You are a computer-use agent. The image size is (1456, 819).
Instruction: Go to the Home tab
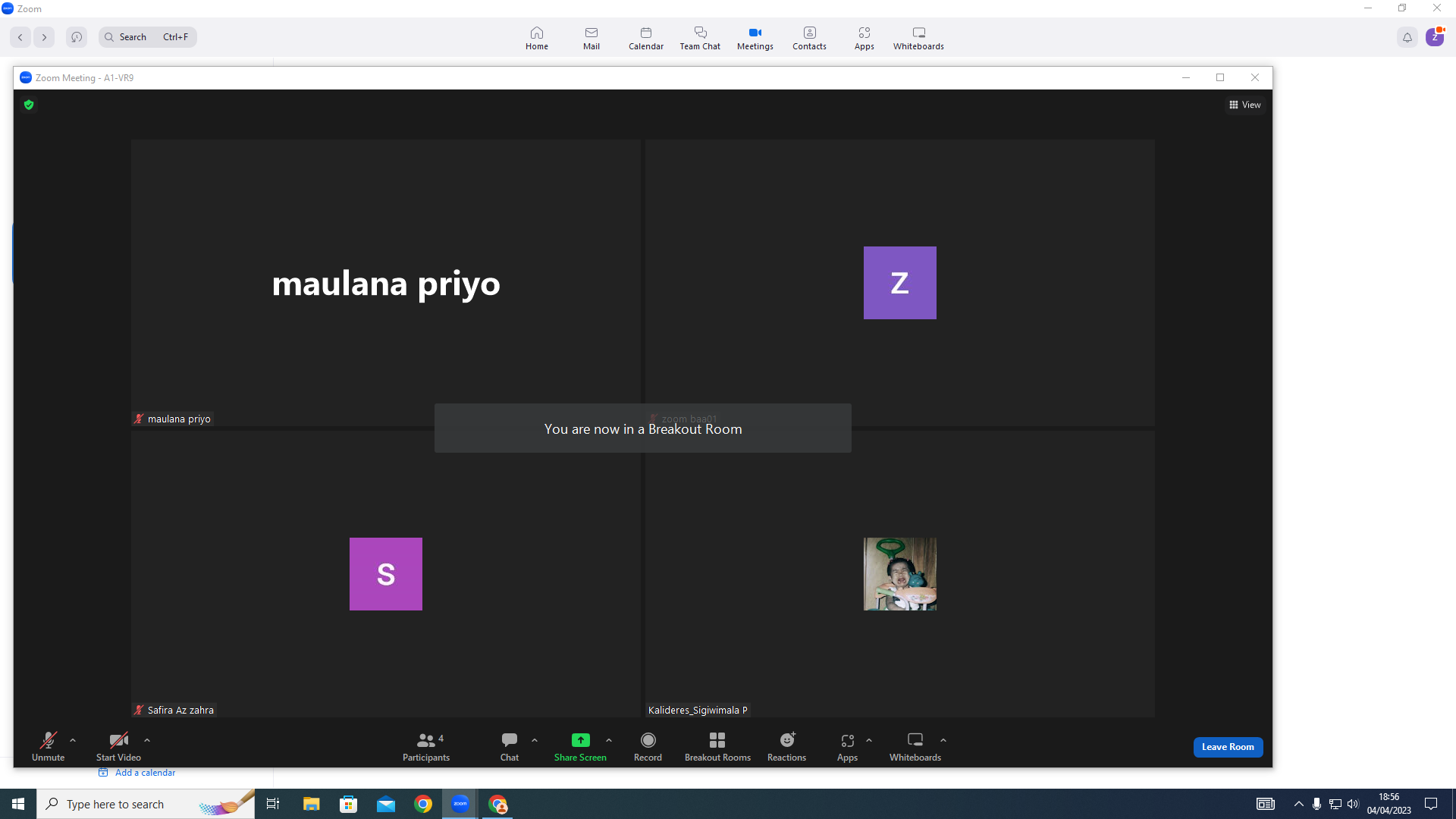537,38
